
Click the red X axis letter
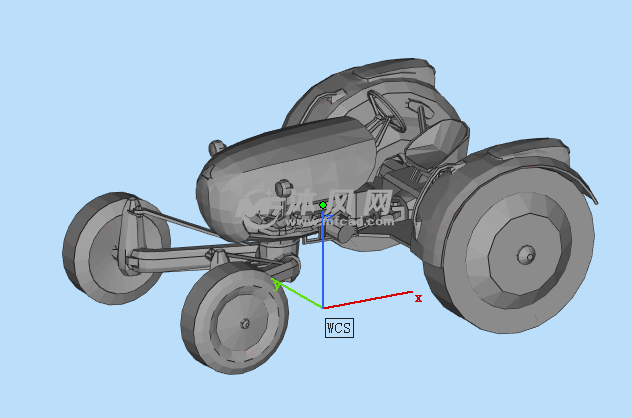[x=418, y=298]
